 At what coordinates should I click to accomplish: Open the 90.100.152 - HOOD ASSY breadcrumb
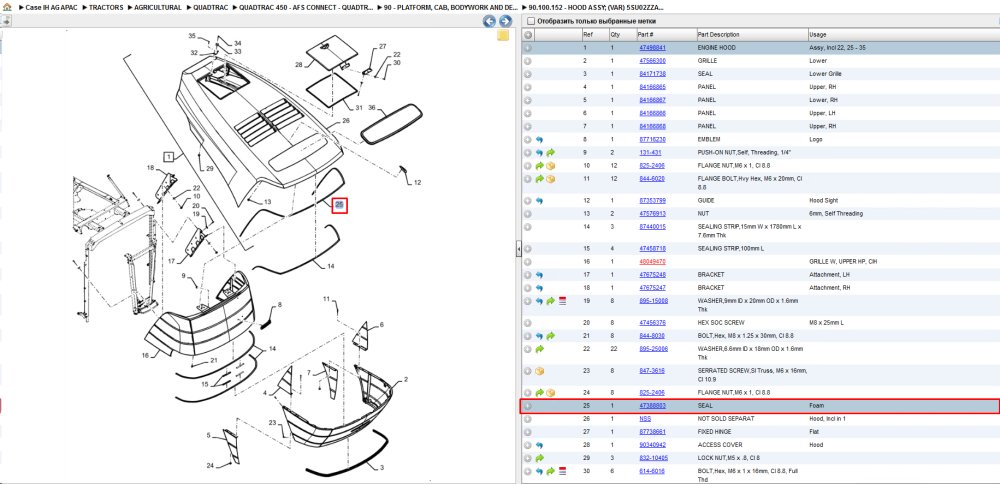click(x=597, y=7)
